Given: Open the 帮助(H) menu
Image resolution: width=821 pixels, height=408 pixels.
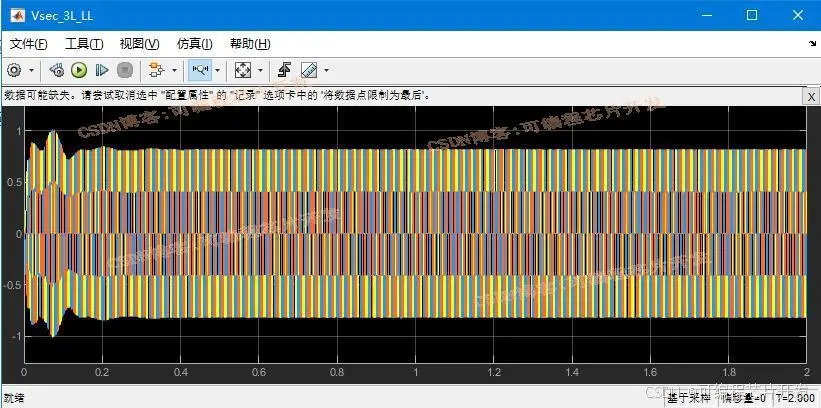Looking at the screenshot, I should 250,44.
